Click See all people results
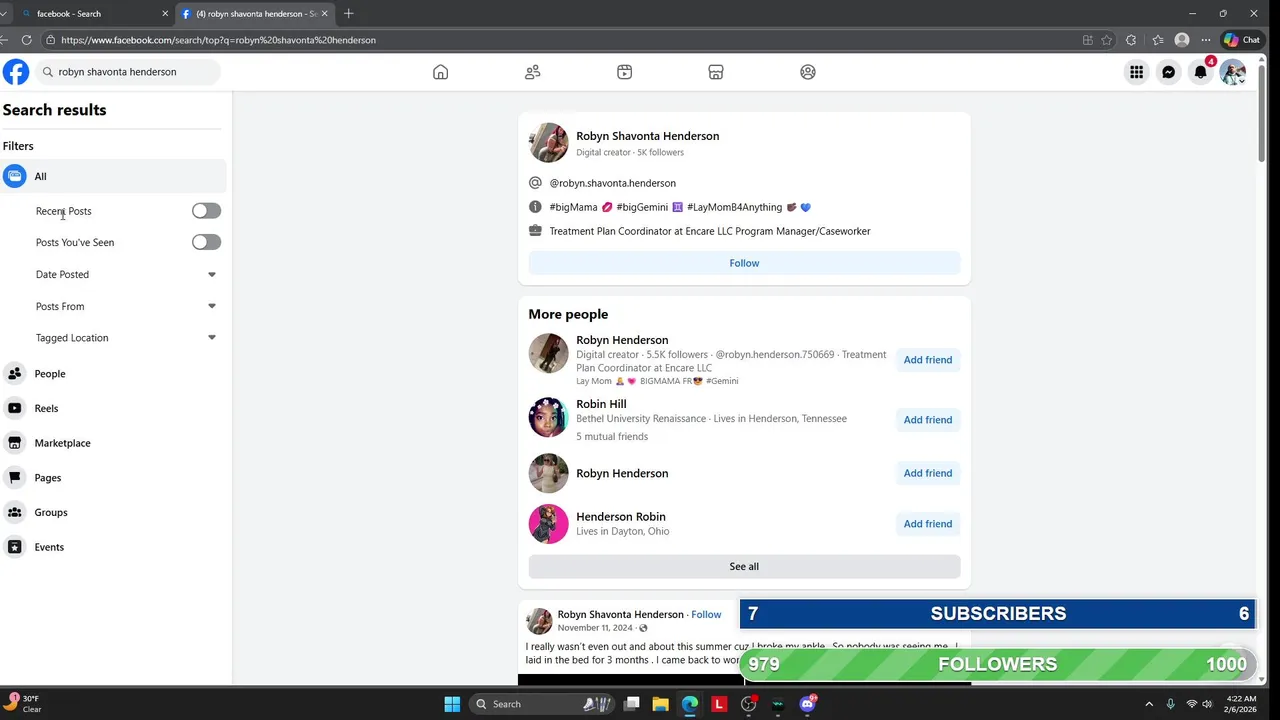 (744, 566)
